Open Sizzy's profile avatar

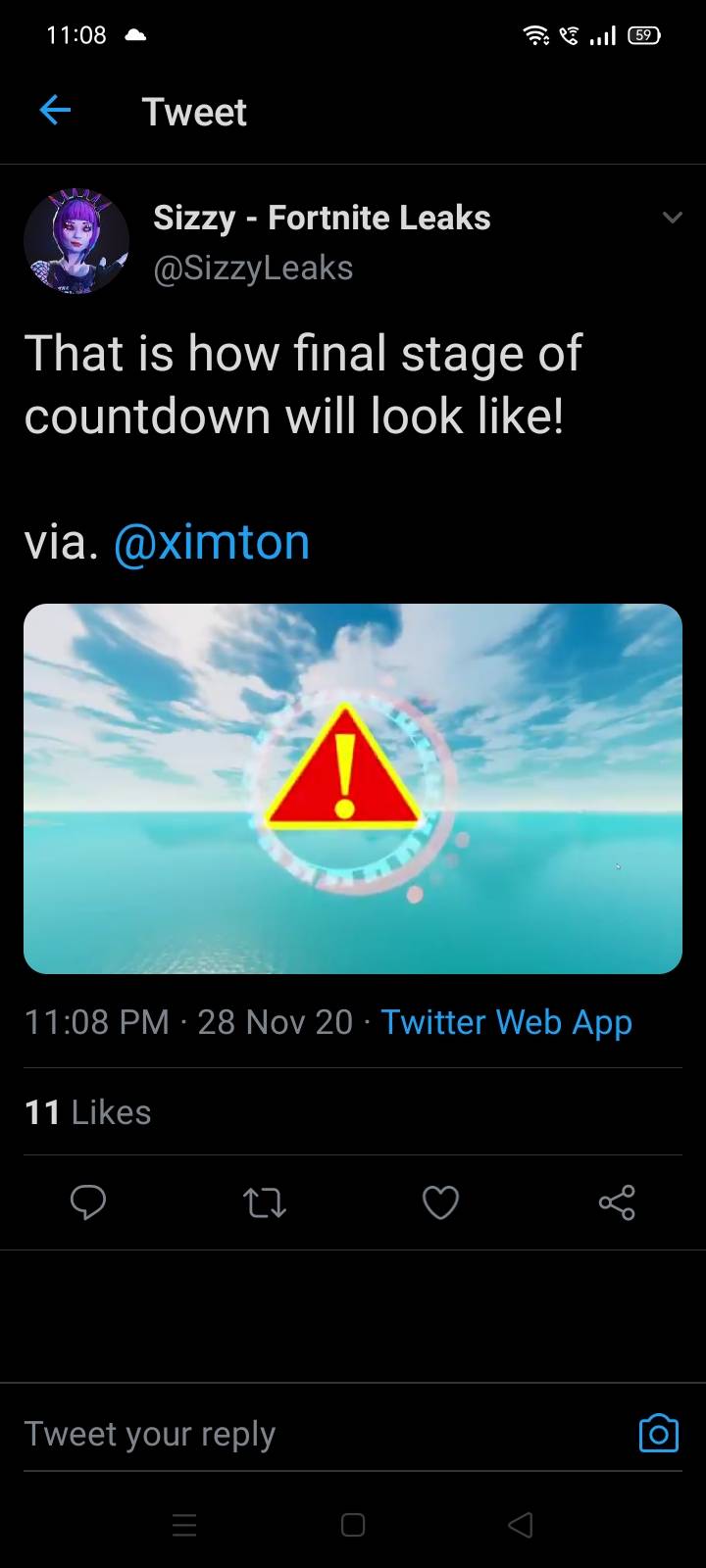click(x=76, y=241)
